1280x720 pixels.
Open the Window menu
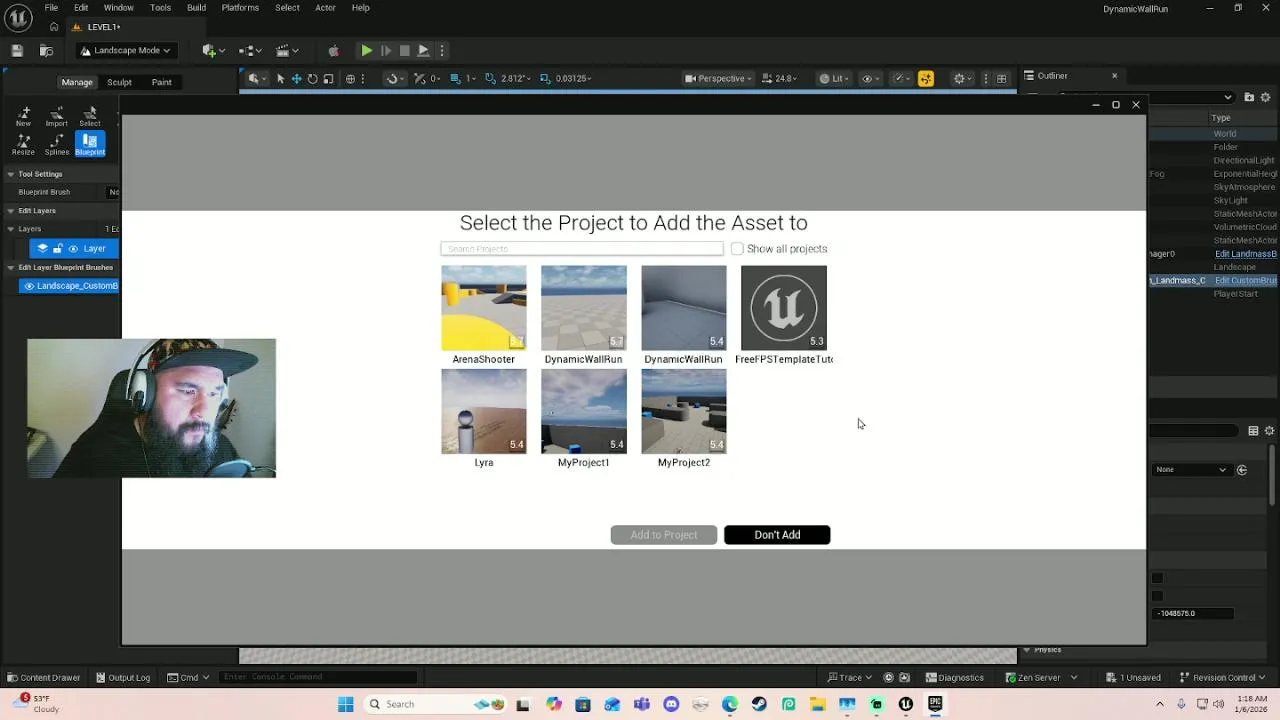click(118, 8)
